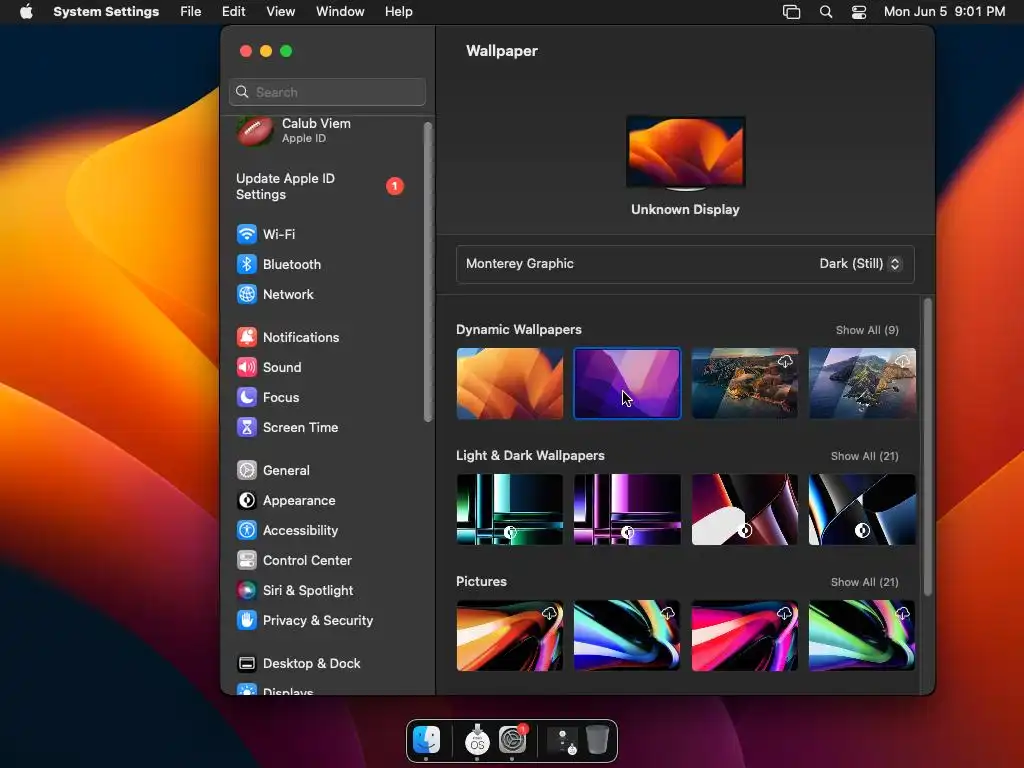The image size is (1024, 768).
Task: Select the Network globe icon
Action: [x=247, y=294]
